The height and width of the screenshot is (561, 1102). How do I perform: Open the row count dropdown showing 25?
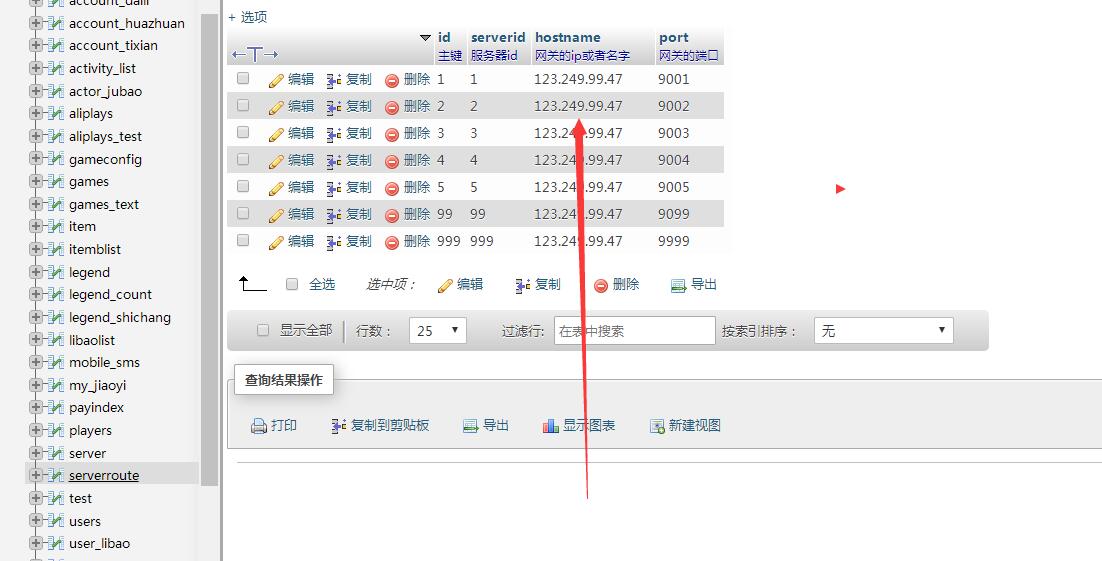click(x=437, y=331)
